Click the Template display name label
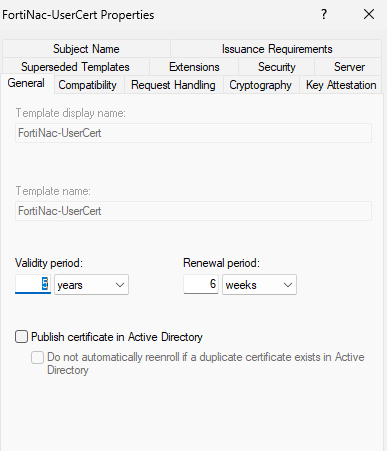Image resolution: width=387 pixels, height=451 pixels. point(71,113)
